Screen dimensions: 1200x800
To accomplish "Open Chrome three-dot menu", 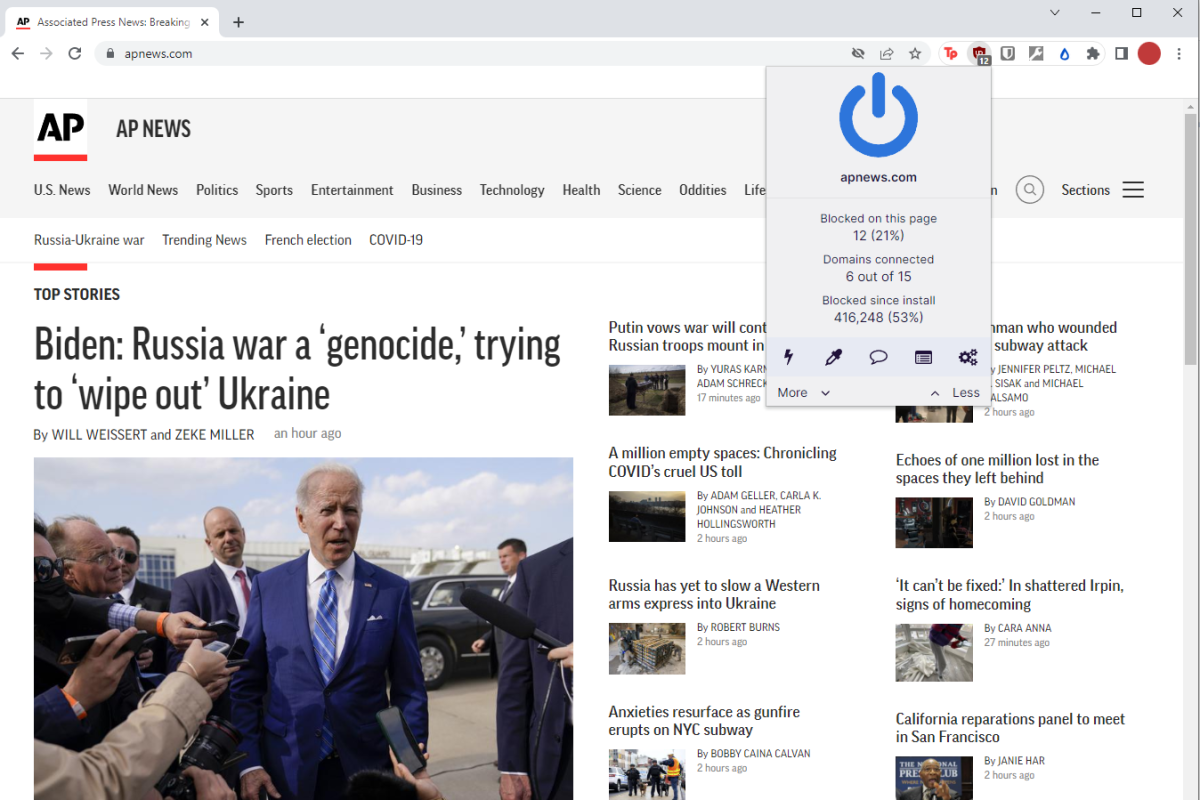I will click(1178, 54).
